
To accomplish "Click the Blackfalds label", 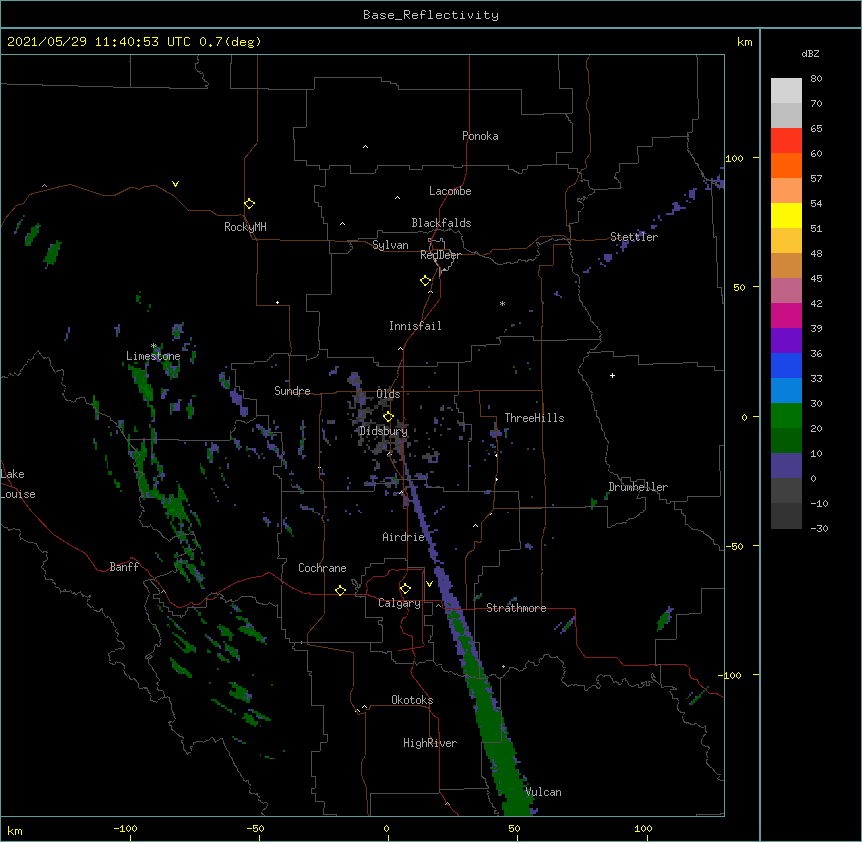I will [x=441, y=223].
